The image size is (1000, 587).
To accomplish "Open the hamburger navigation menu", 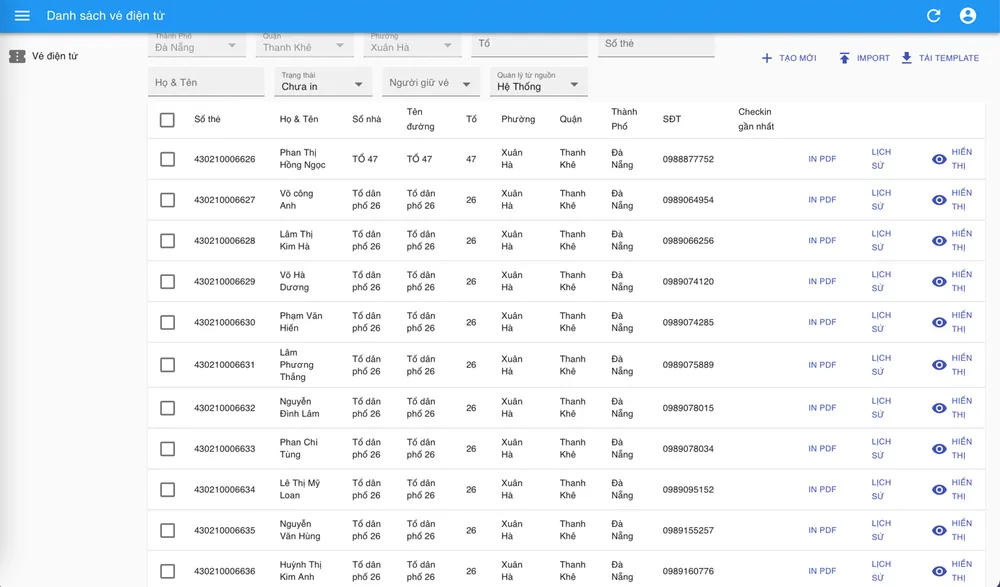I will point(22,16).
